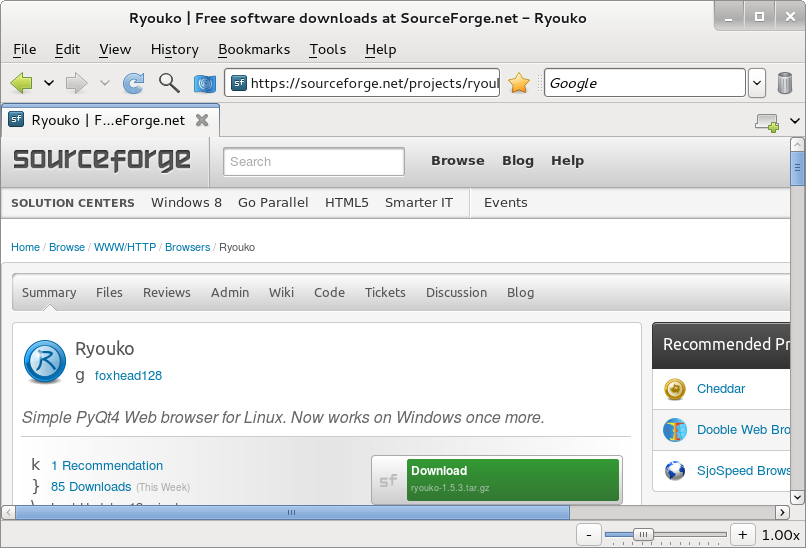The height and width of the screenshot is (548, 806).
Task: Select the Ryouko | F...eForge.net tab
Action: 111,120
